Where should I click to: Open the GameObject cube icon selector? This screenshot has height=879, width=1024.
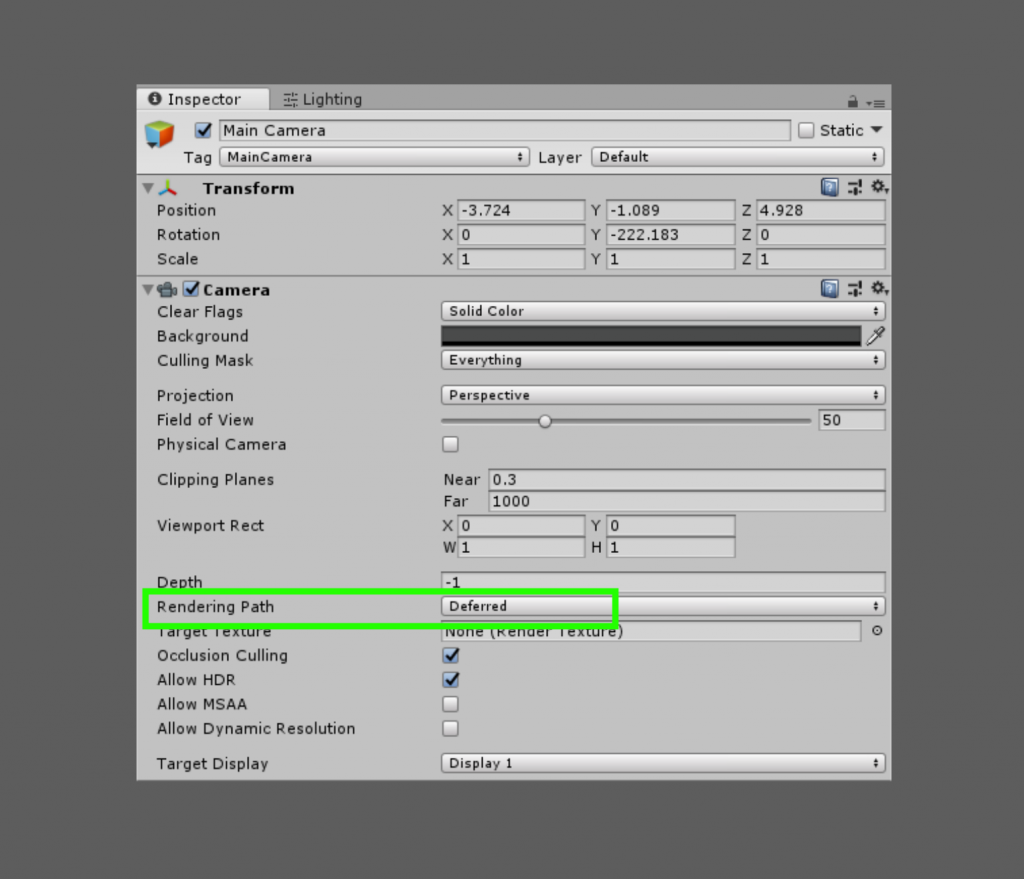point(159,135)
